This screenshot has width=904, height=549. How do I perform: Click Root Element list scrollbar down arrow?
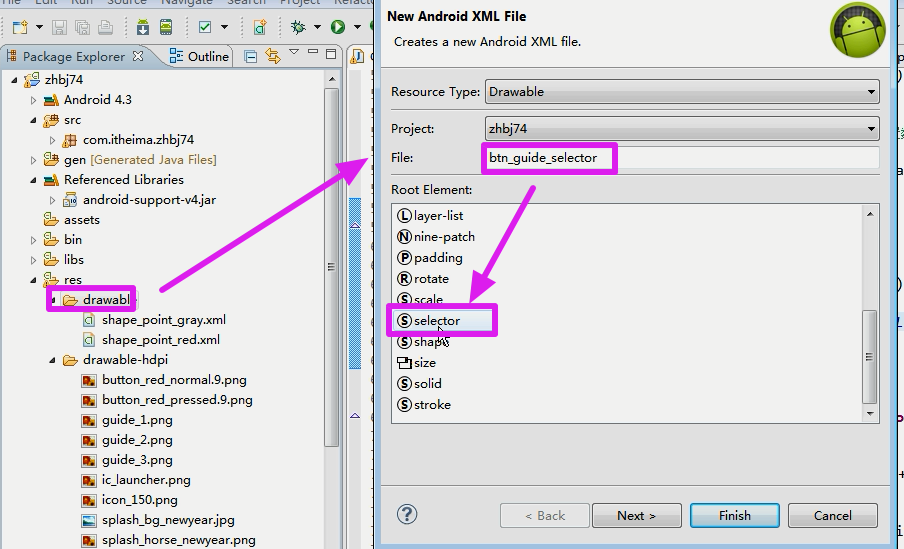[870, 414]
